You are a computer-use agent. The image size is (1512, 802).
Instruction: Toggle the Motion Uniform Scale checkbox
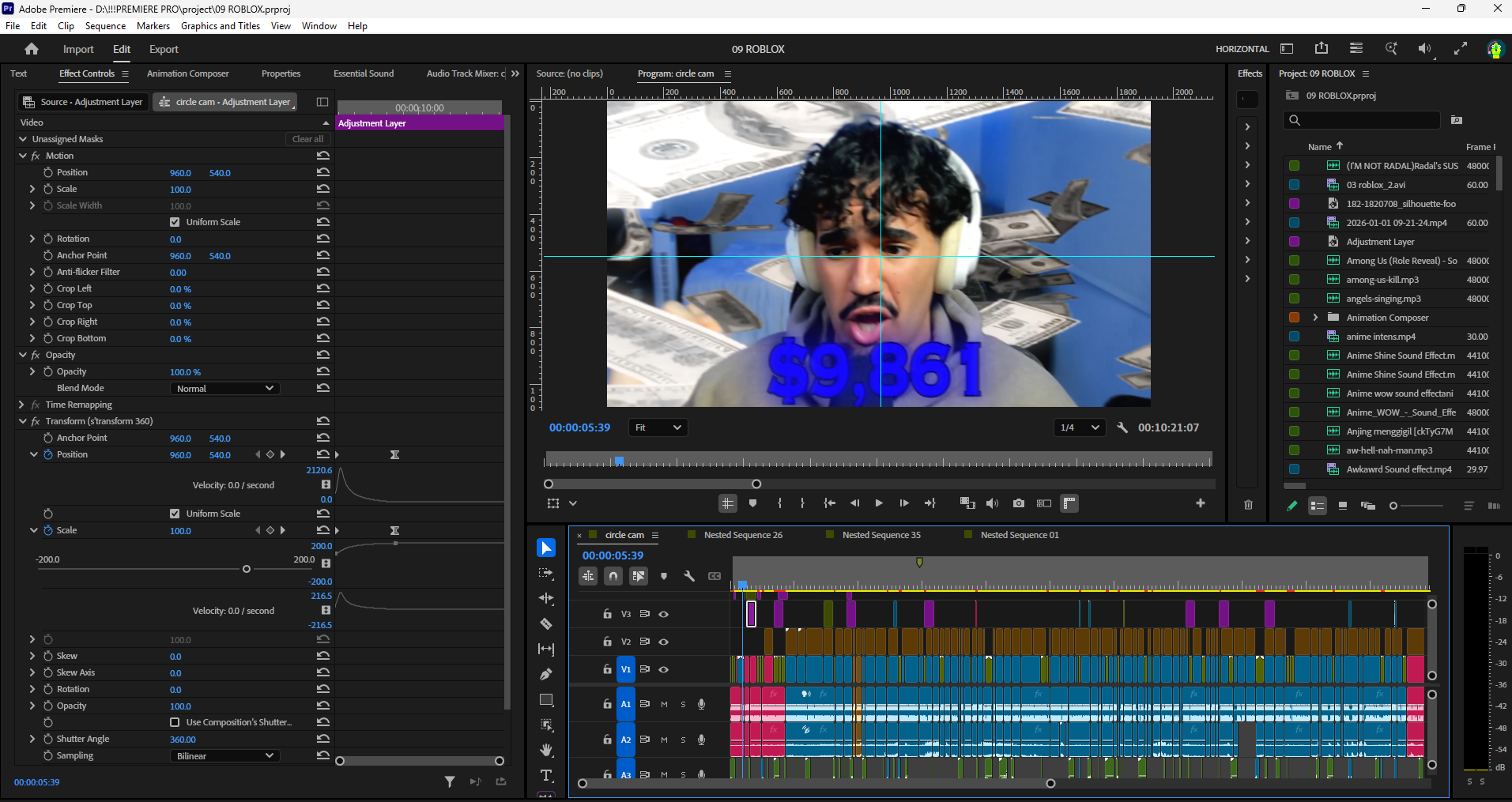(175, 222)
